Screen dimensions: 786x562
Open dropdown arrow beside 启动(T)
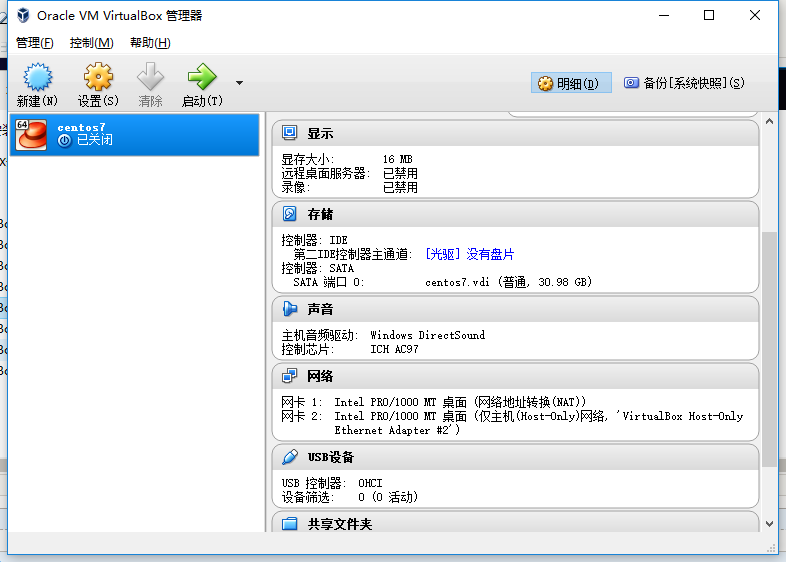[240, 83]
